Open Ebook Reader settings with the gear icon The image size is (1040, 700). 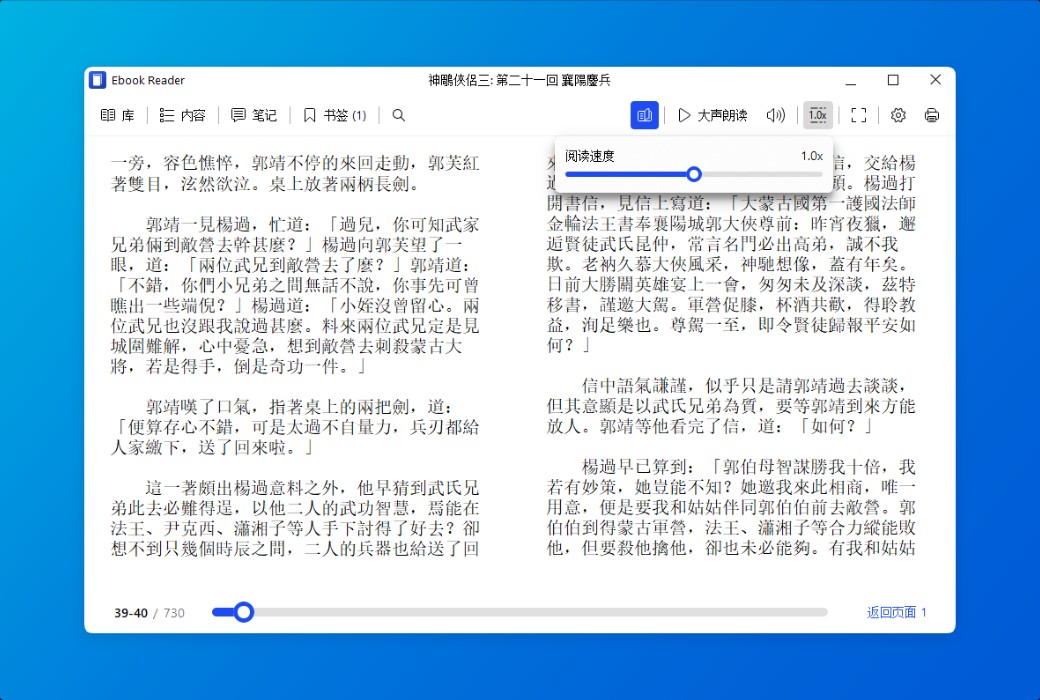pyautogui.click(x=897, y=114)
